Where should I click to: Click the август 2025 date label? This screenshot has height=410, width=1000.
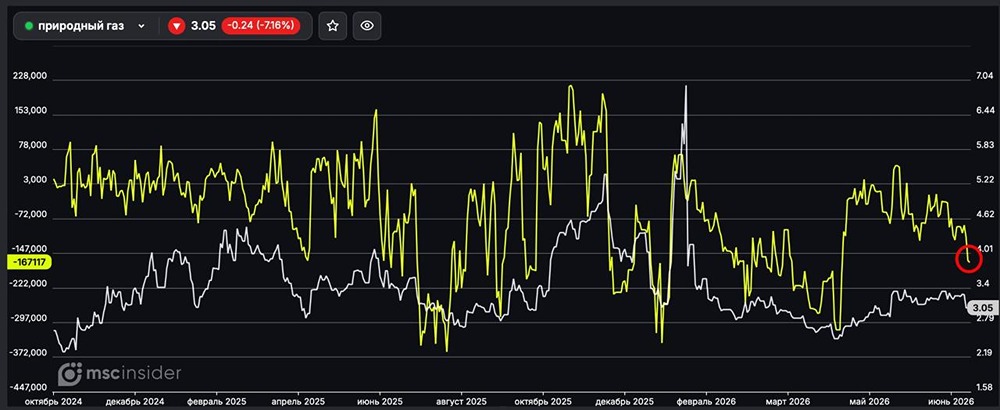pyautogui.click(x=461, y=402)
